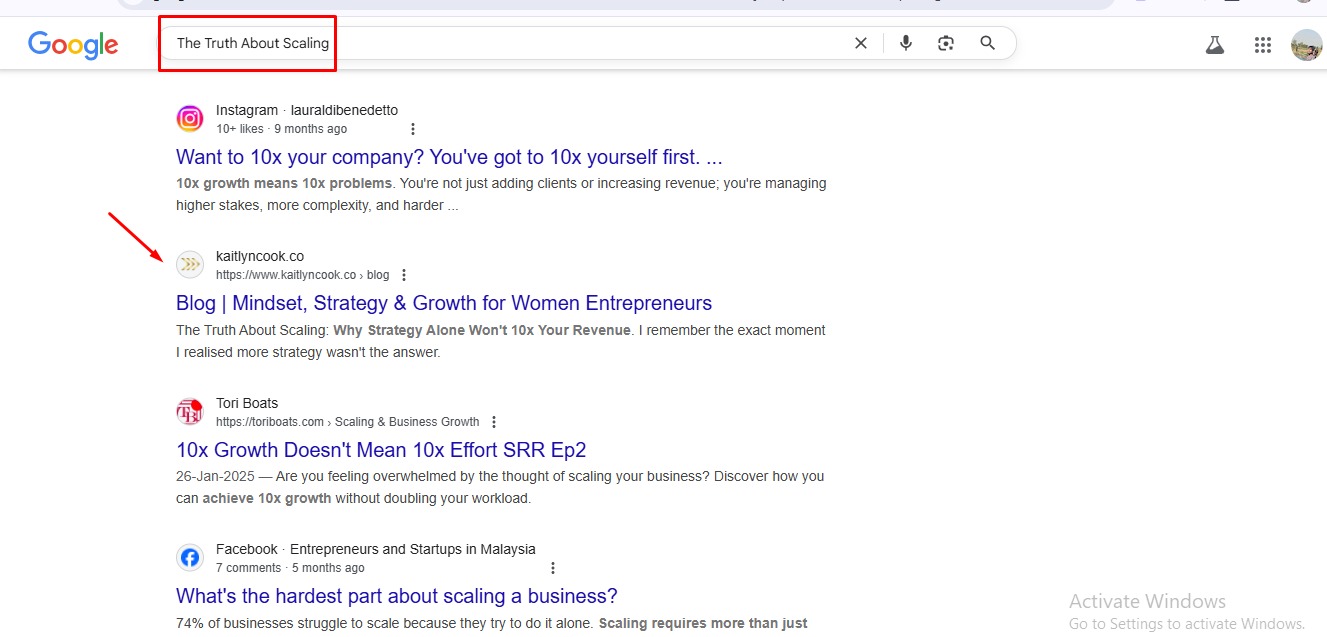Image resolution: width=1327 pixels, height=637 pixels.
Task: Click the Google logo
Action: [x=73, y=44]
